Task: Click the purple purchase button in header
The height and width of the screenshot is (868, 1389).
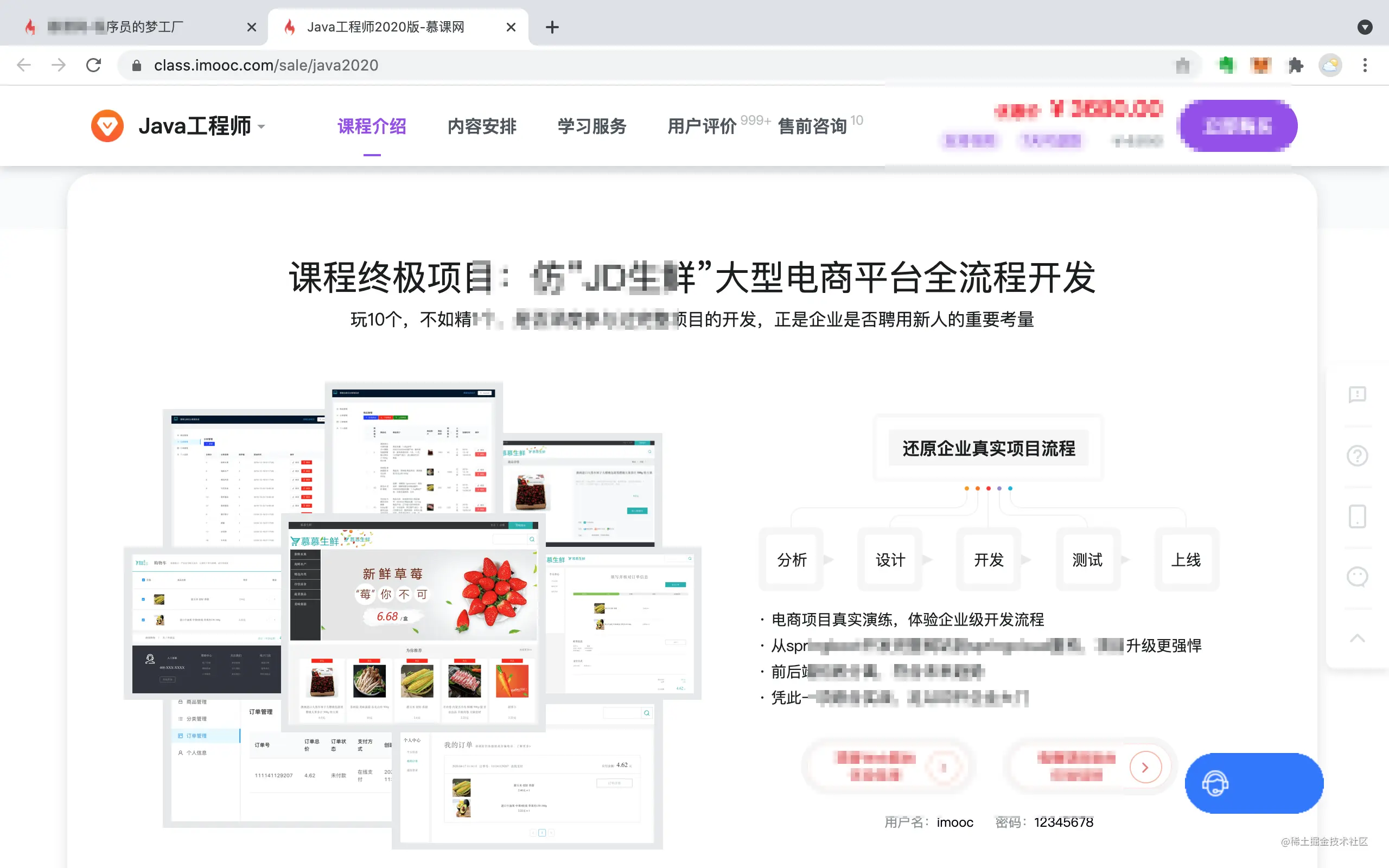Action: click(1238, 126)
